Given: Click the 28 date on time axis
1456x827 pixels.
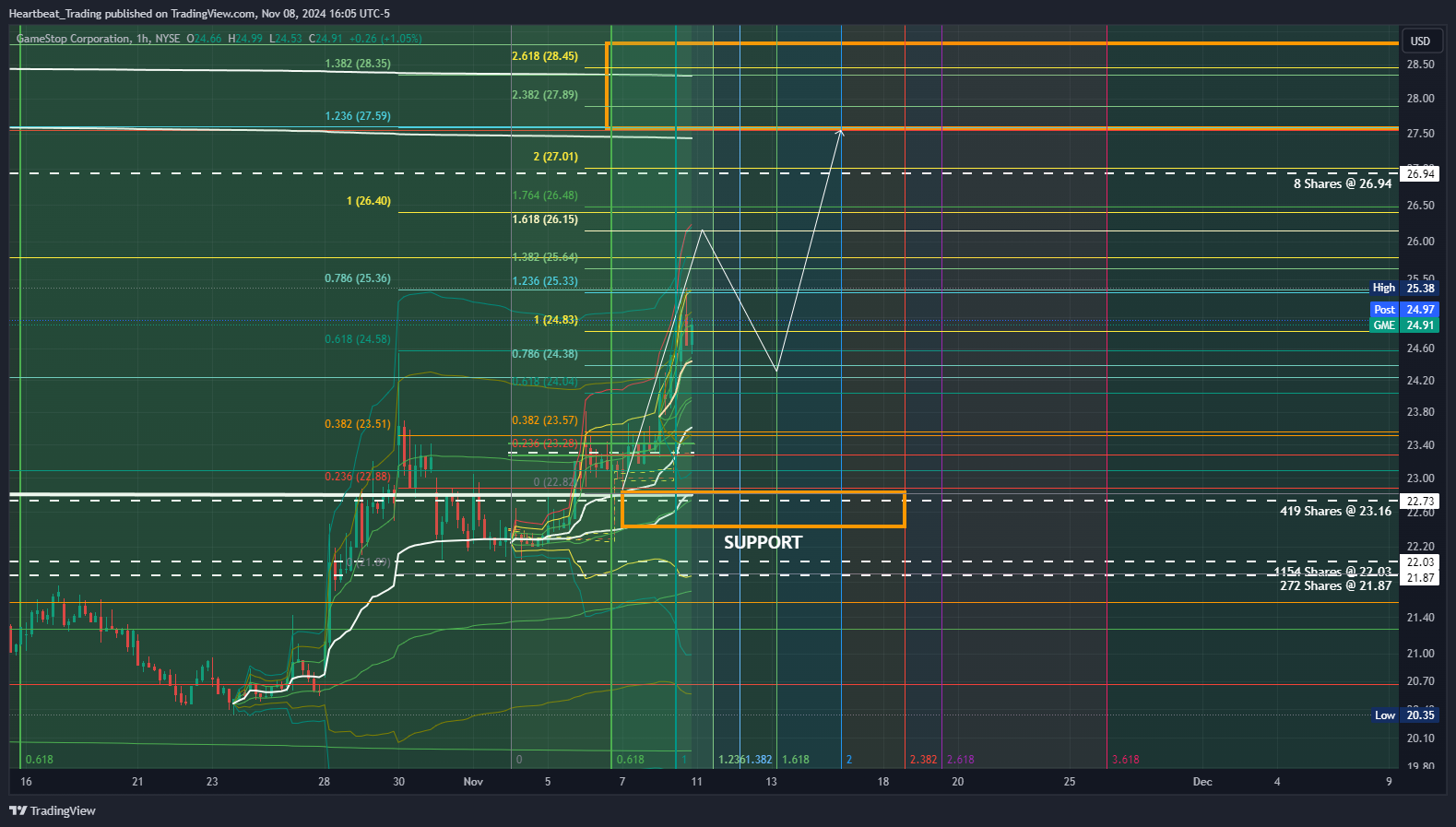Looking at the screenshot, I should pos(324,782).
